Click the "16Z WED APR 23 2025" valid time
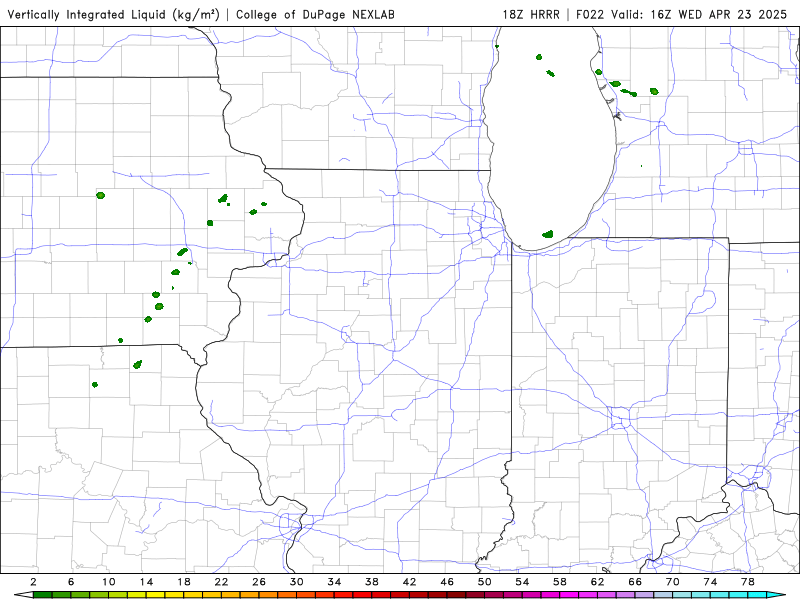 tap(719, 14)
